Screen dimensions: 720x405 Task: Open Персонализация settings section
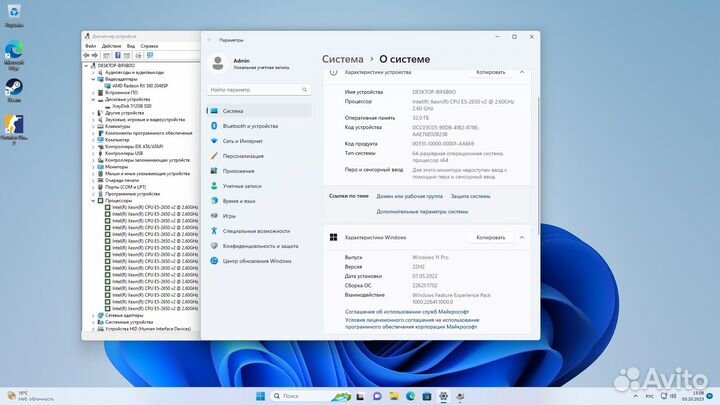point(259,156)
